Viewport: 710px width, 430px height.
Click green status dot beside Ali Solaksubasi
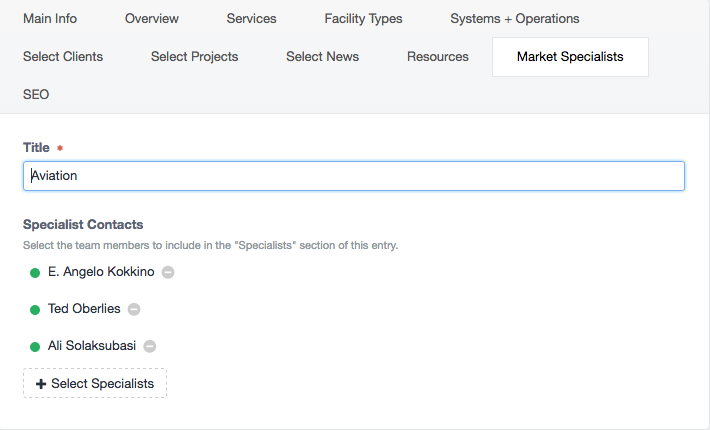pos(35,347)
